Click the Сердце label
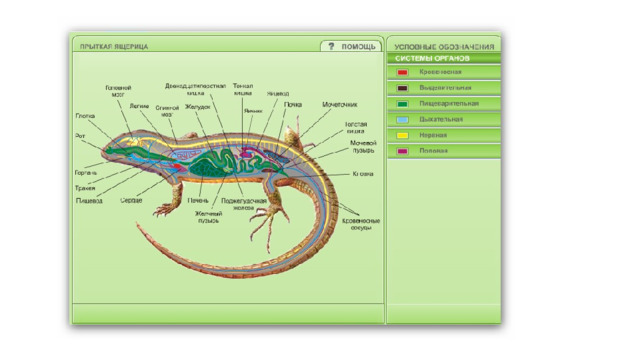 click(131, 200)
